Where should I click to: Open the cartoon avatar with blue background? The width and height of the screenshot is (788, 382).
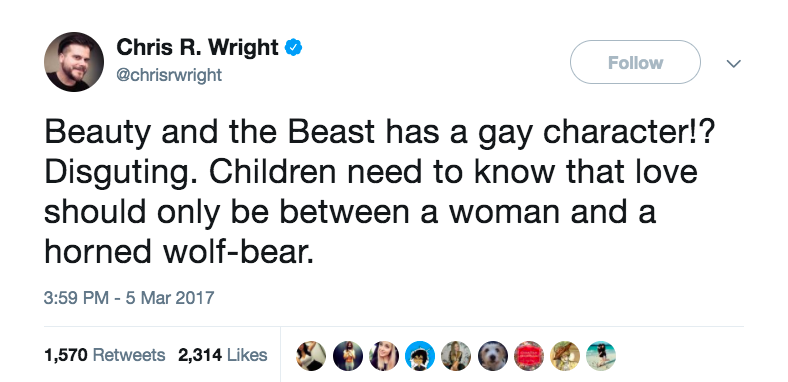pyautogui.click(x=420, y=356)
